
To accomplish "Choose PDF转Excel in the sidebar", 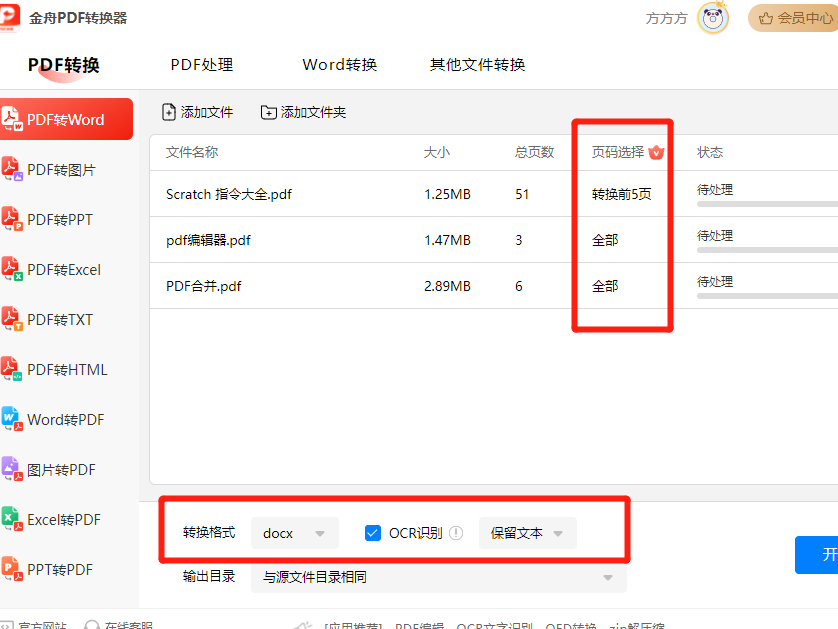I will click(64, 270).
